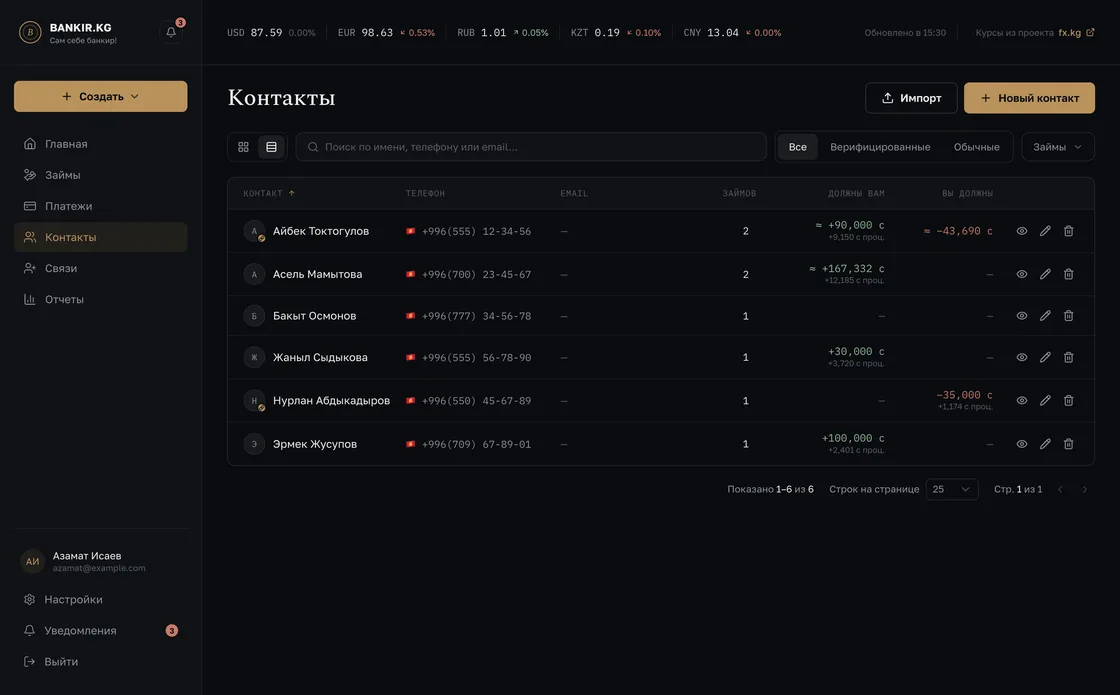This screenshot has height=695, width=1120.
Task: Delete contact Асель Мамытова
Action: pyautogui.click(x=1069, y=274)
